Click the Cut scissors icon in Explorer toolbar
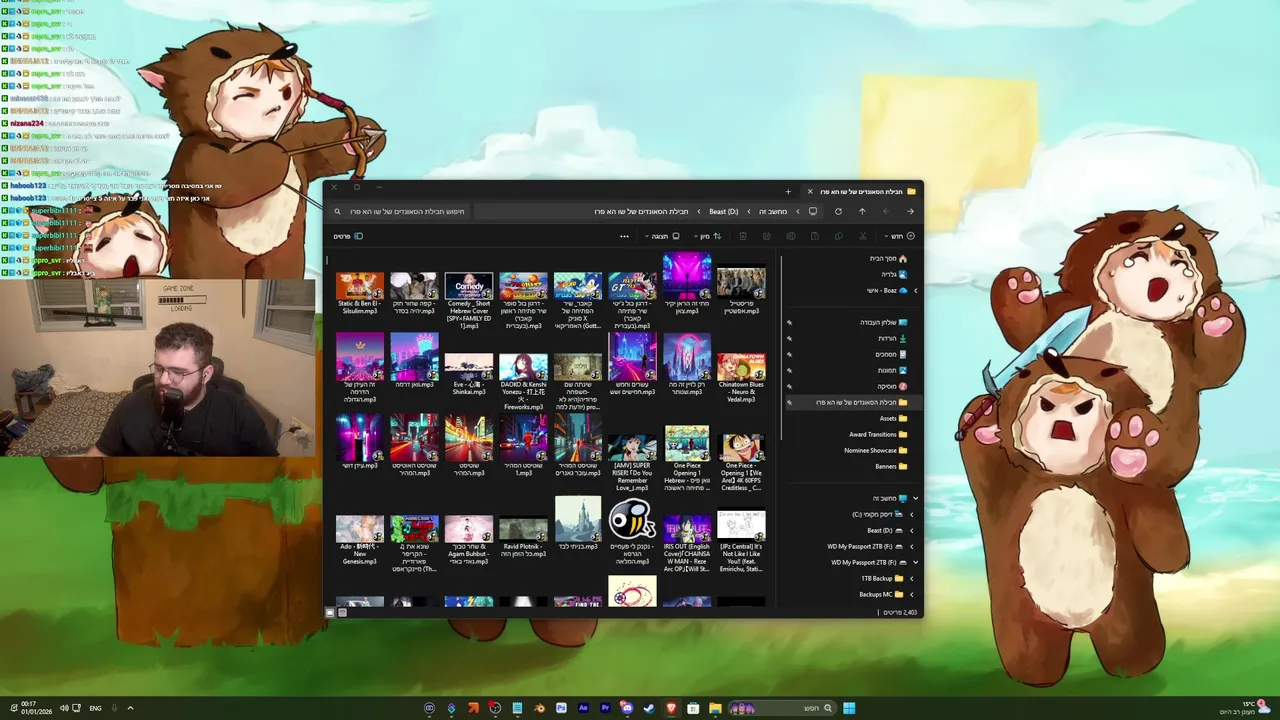 pyautogui.click(x=862, y=236)
